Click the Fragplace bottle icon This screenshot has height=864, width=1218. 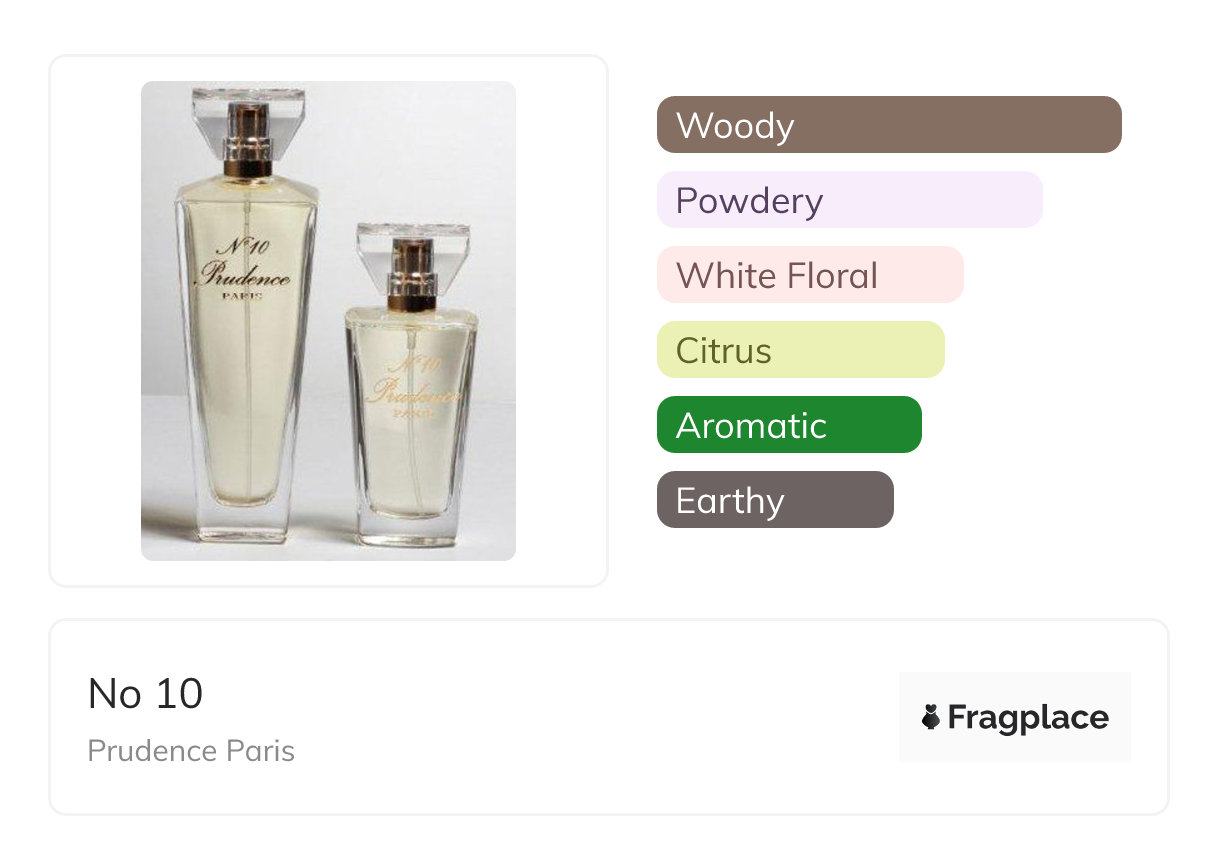coord(931,717)
